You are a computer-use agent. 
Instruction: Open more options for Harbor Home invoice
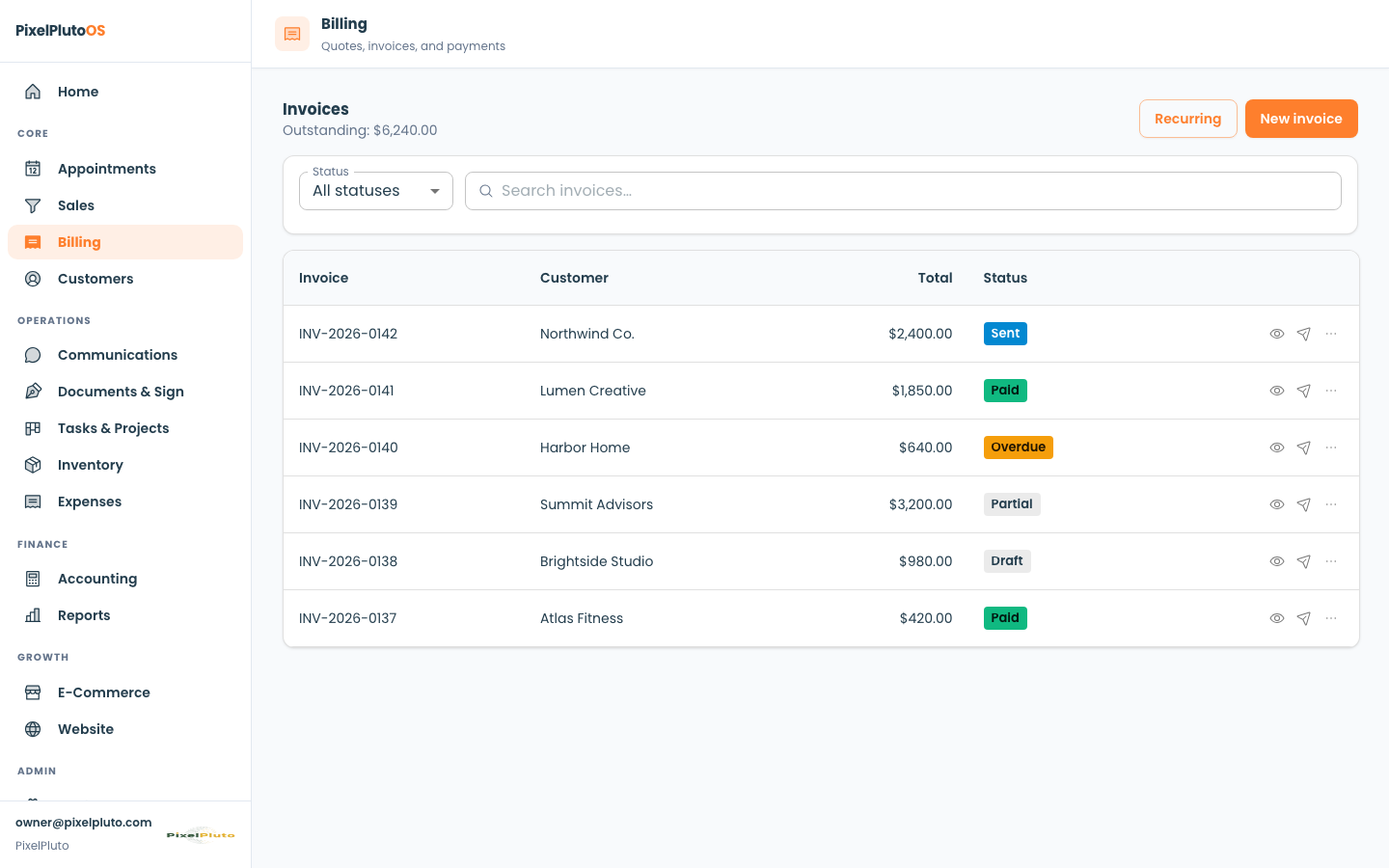(1331, 448)
